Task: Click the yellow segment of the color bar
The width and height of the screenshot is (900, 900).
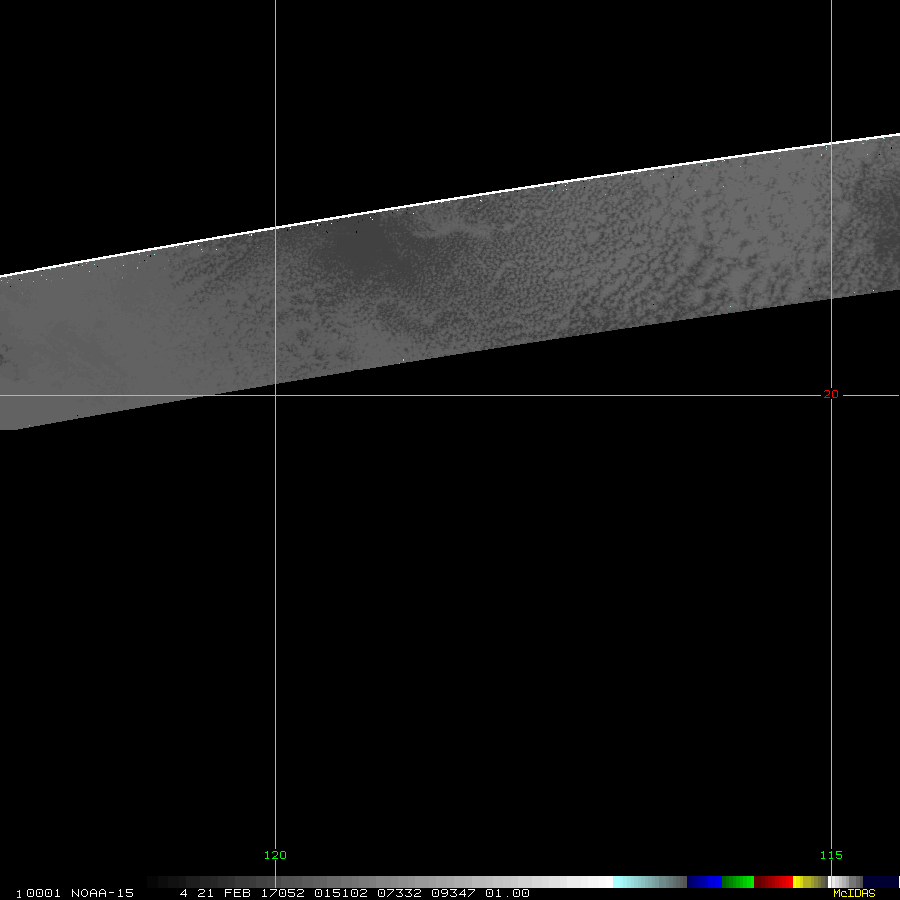Action: (804, 882)
